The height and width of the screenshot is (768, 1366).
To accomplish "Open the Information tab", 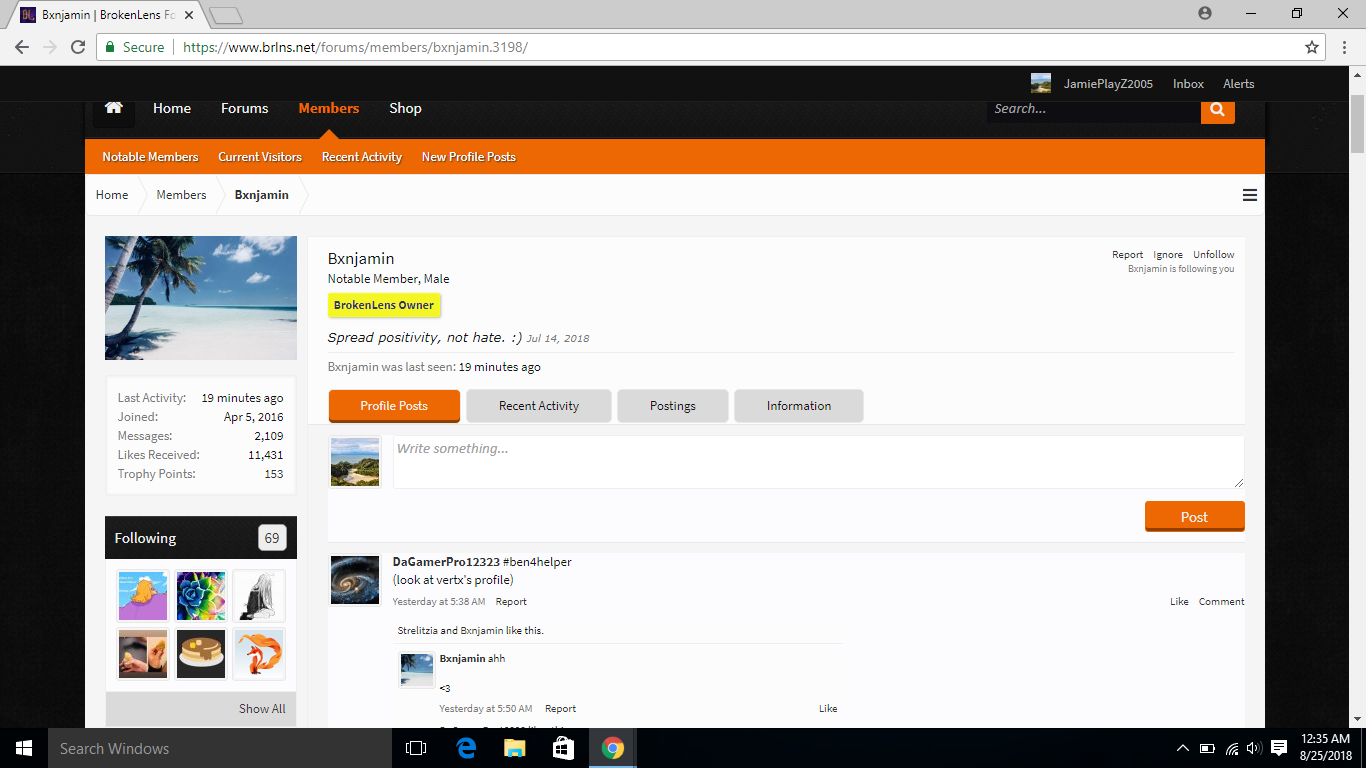I will coord(799,406).
